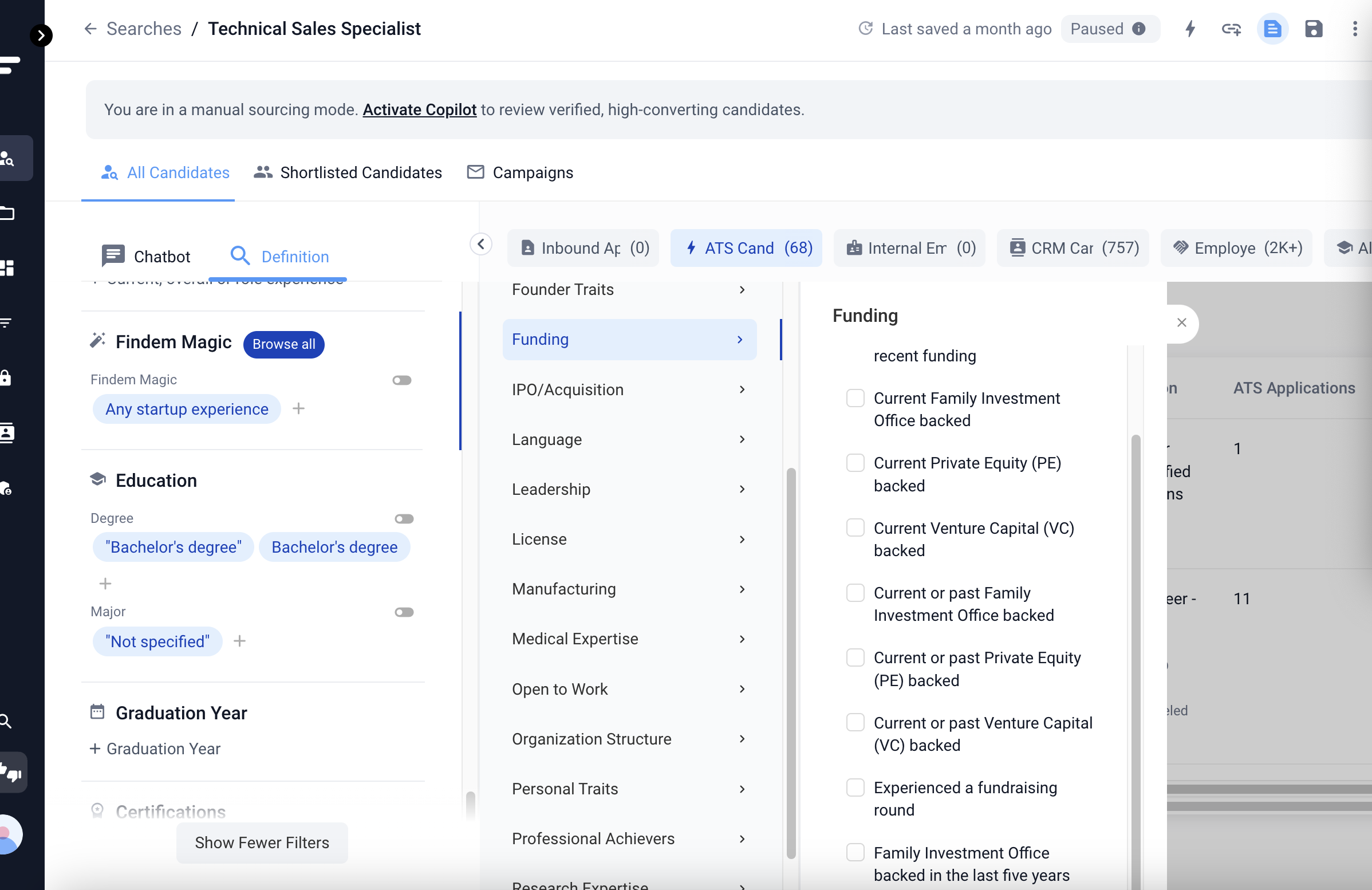Image resolution: width=1372 pixels, height=890 pixels.
Task: Expand the sidebar with arrow button
Action: (x=41, y=36)
